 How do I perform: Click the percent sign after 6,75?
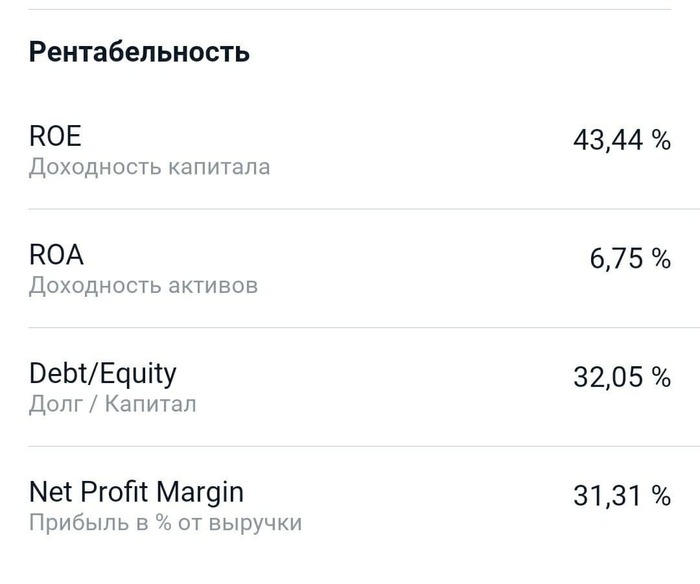point(660,259)
